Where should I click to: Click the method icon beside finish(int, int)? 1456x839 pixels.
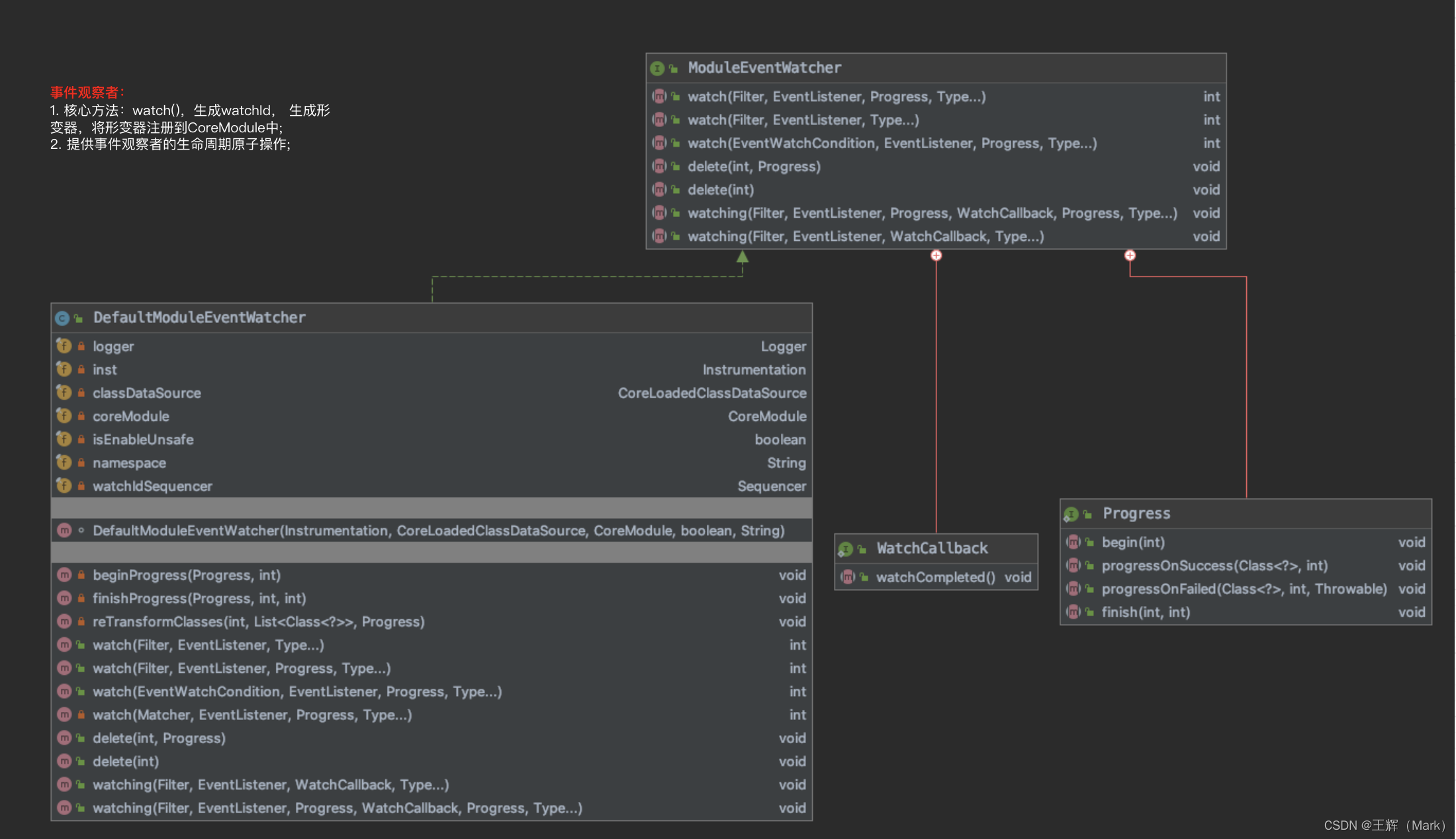pyautogui.click(x=1073, y=612)
